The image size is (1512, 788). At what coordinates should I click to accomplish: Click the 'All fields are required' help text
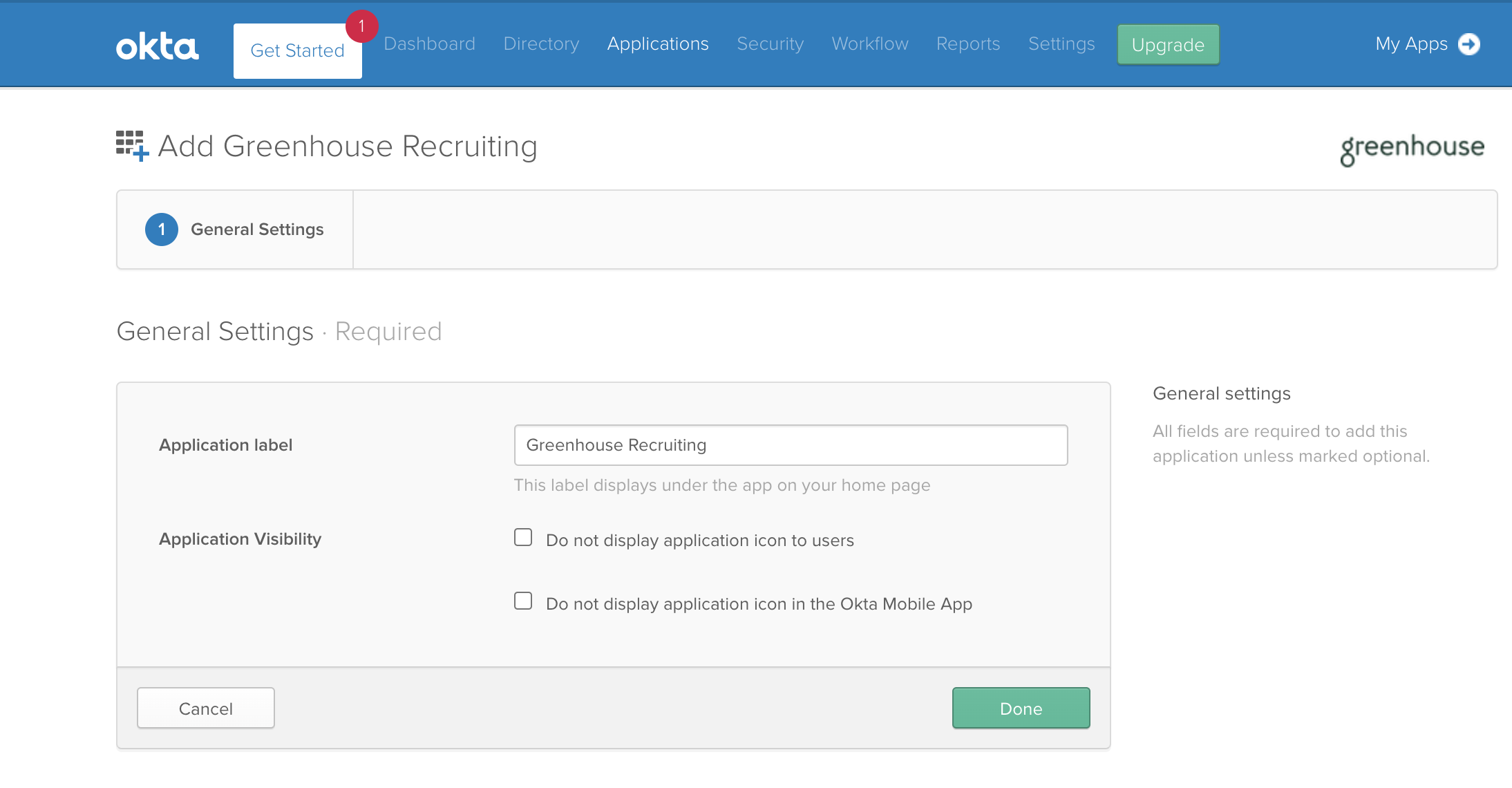1291,444
